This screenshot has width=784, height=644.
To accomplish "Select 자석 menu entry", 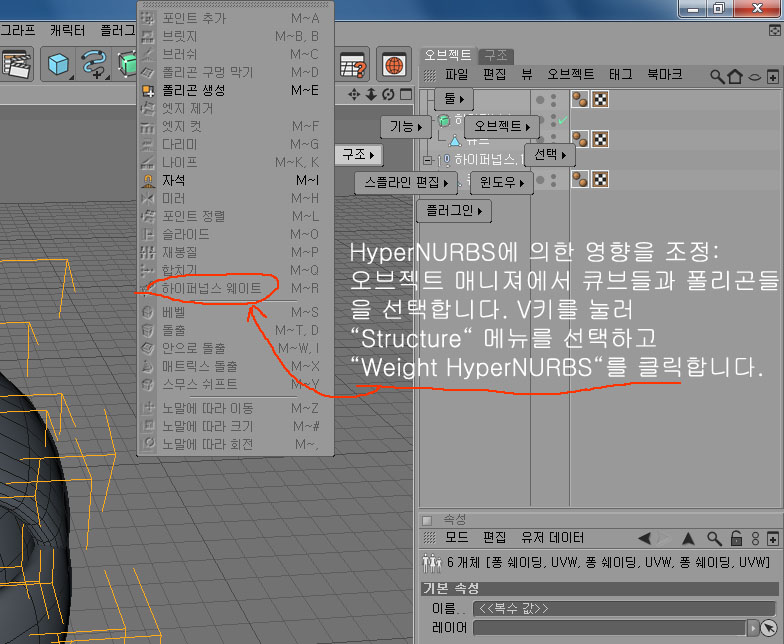I will 235,180.
